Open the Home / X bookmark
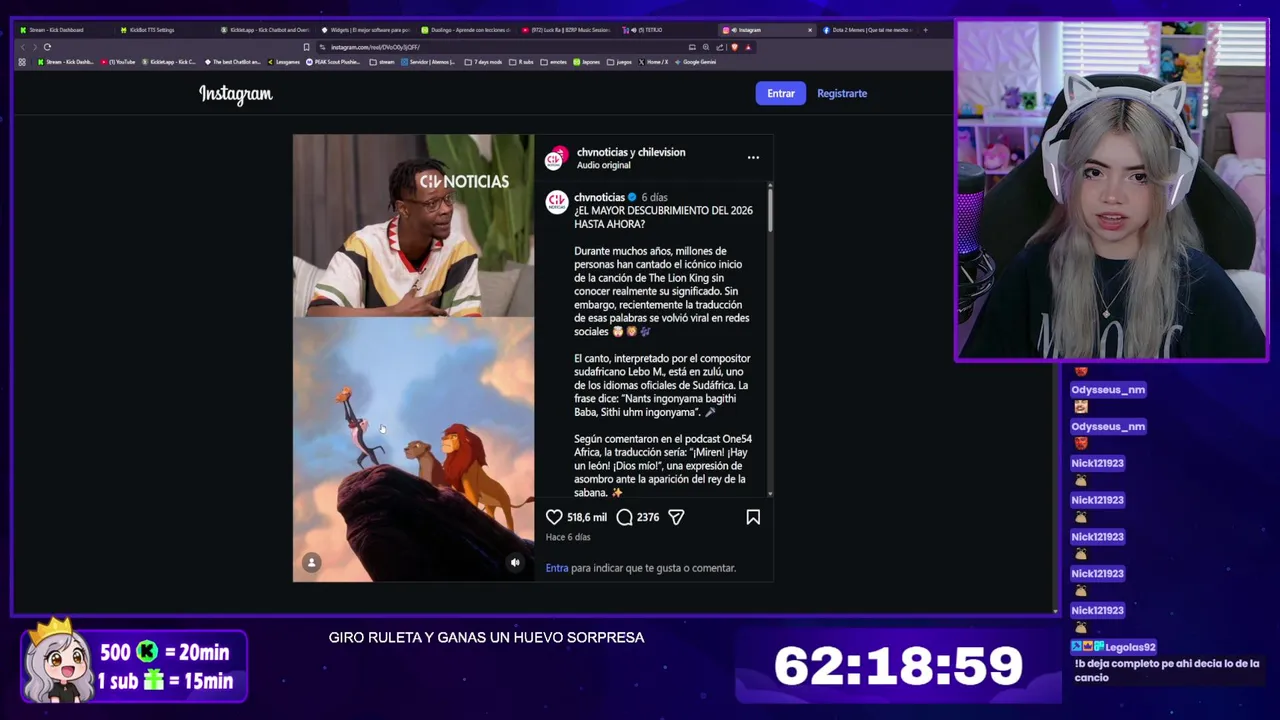Screen dimensions: 1280x720 (x=654, y=62)
